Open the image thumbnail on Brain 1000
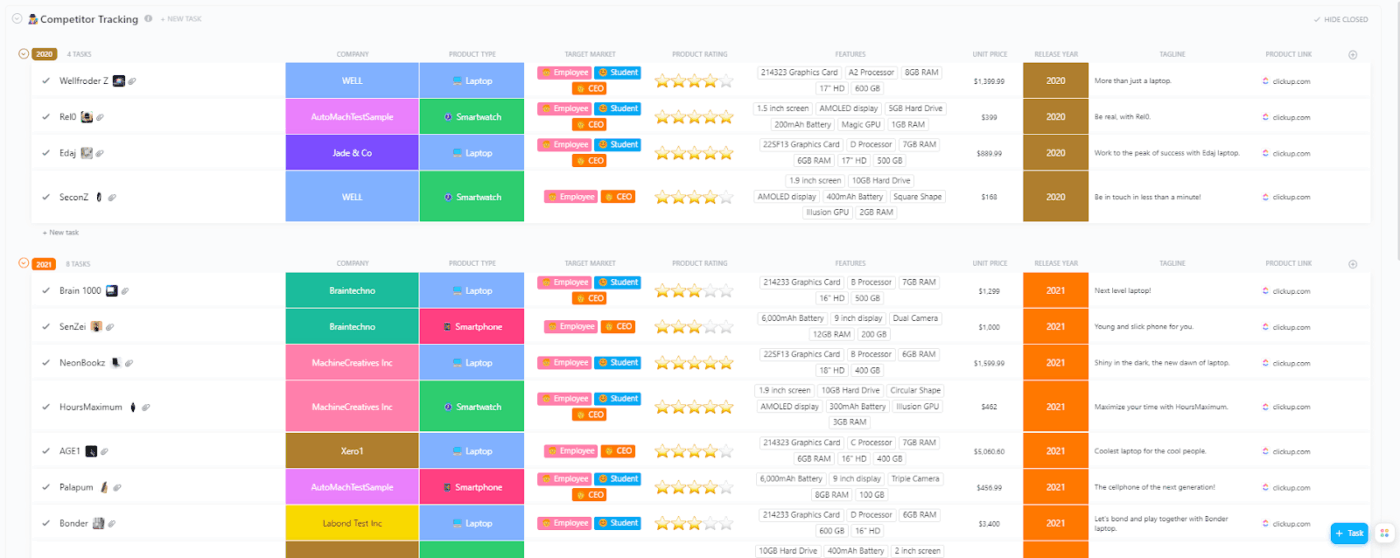Image resolution: width=1400 pixels, height=558 pixels. pyautogui.click(x=112, y=291)
